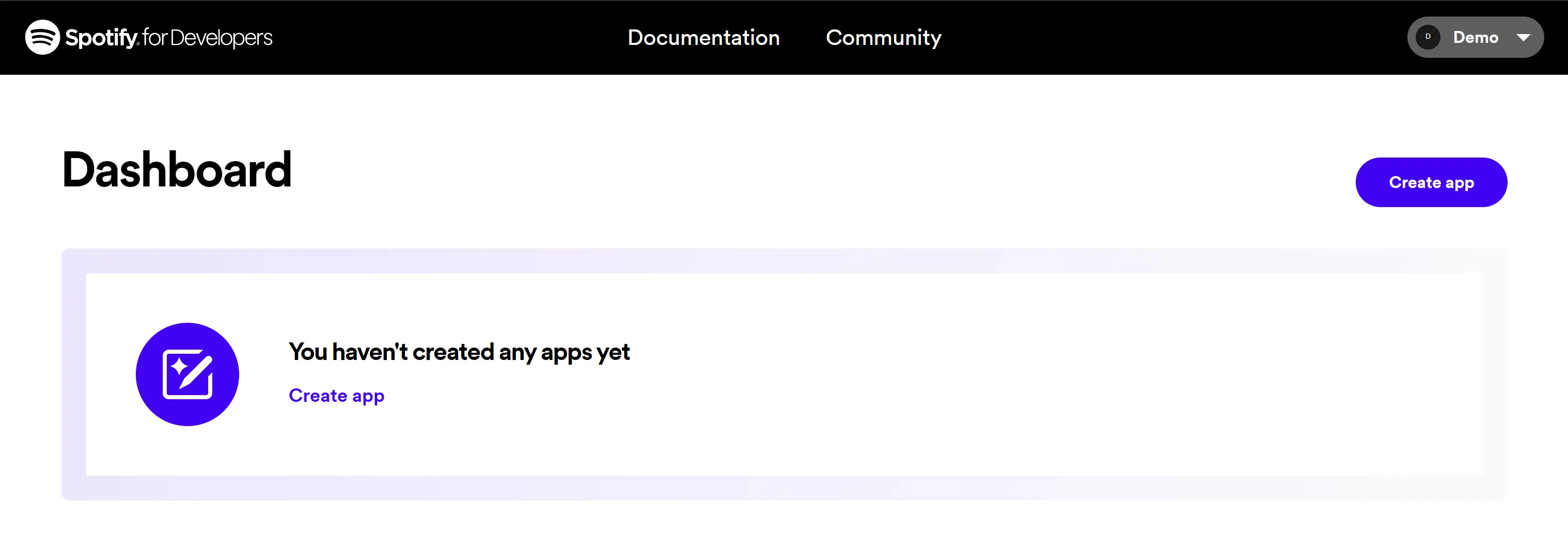Open the Documentation menu item
The height and width of the screenshot is (533, 1568).
[703, 38]
